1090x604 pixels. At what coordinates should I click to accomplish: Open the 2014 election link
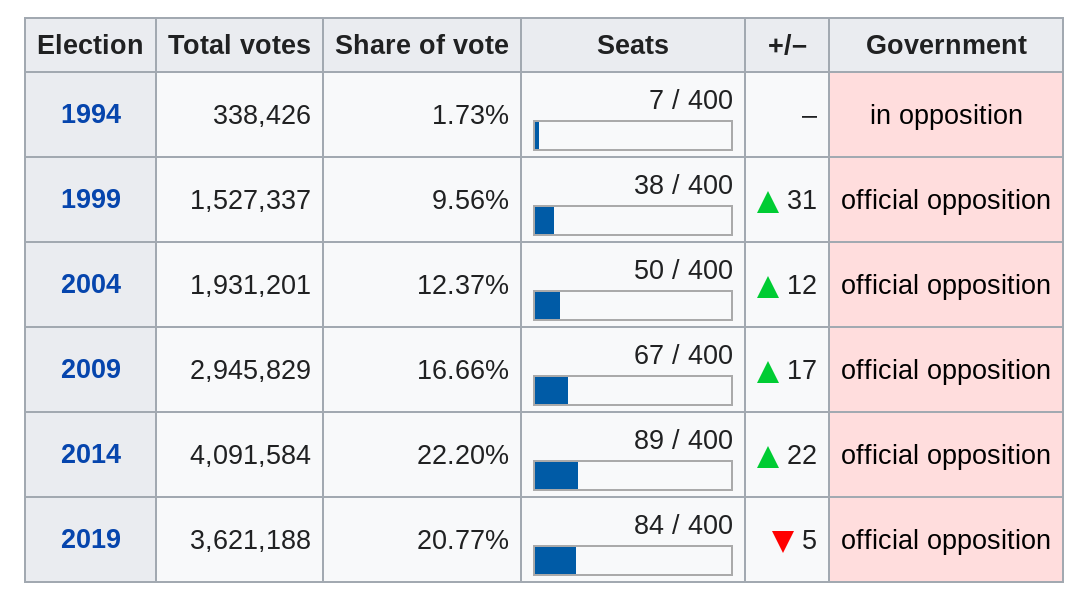click(91, 454)
